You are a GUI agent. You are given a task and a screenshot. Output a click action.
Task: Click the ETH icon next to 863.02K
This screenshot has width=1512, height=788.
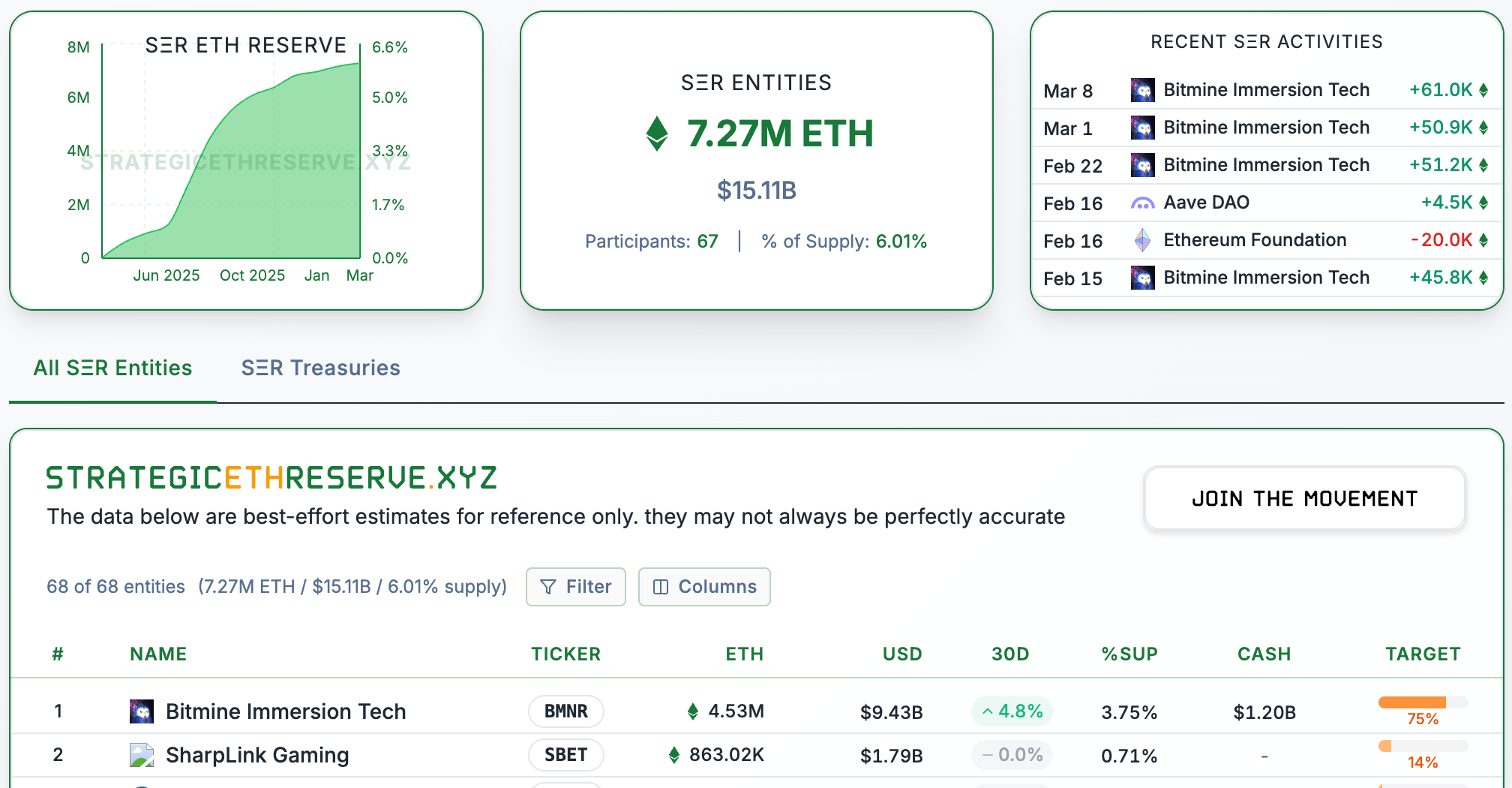coord(674,755)
